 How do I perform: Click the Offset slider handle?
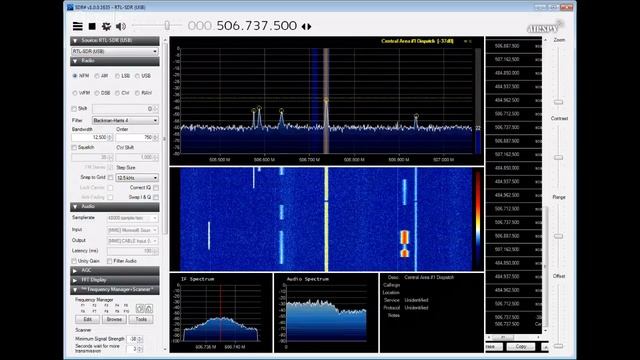click(x=558, y=346)
